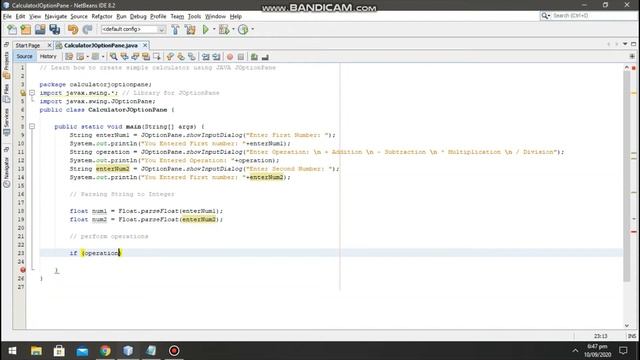Click the Stop Macro Recording square icon
The height and width of the screenshot is (360, 640).
coord(241,57)
